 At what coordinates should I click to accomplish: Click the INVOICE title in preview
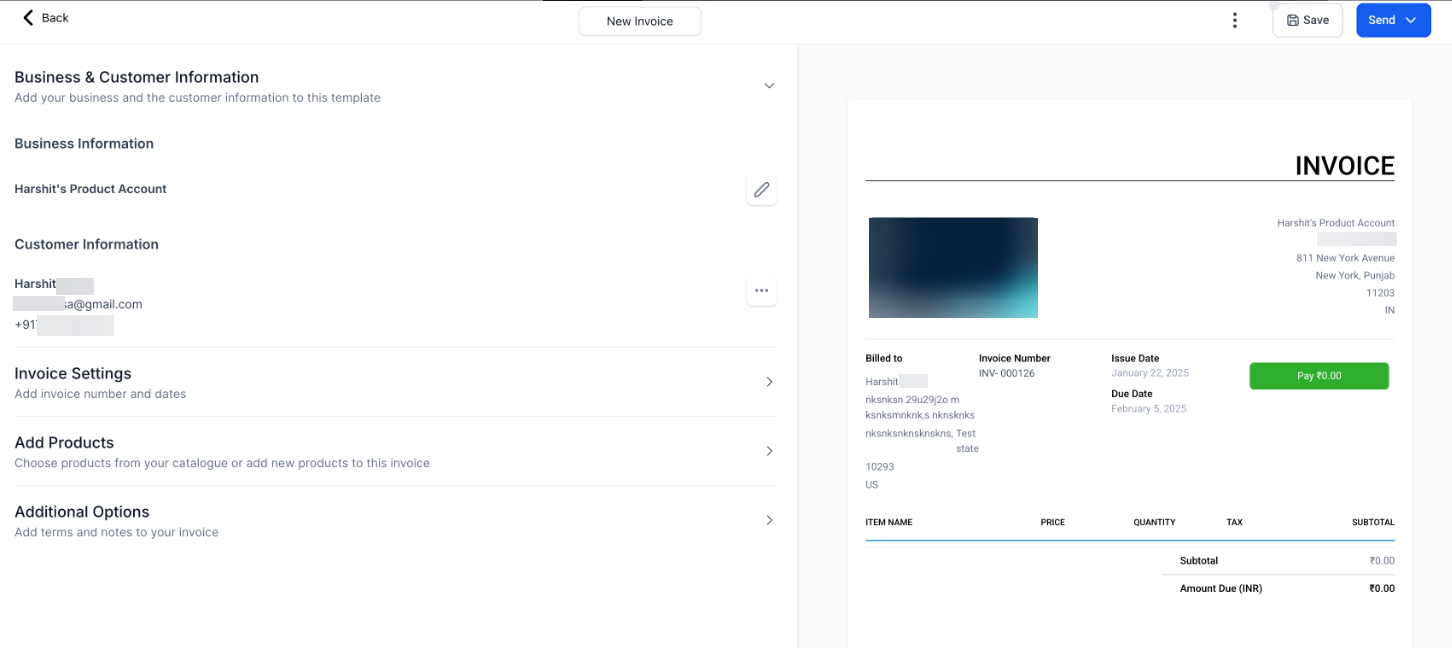(1344, 166)
